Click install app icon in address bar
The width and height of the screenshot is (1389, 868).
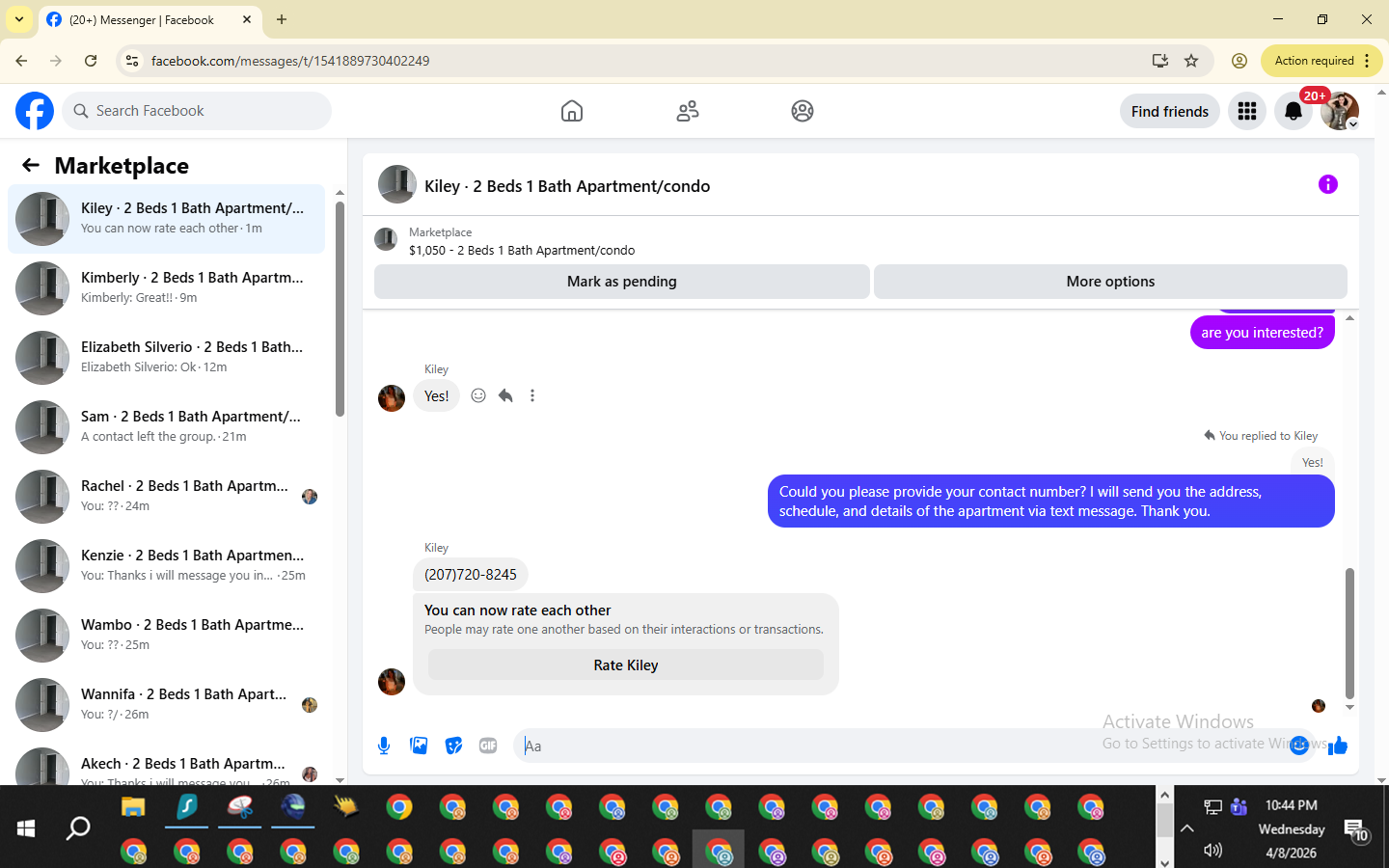click(x=1160, y=61)
